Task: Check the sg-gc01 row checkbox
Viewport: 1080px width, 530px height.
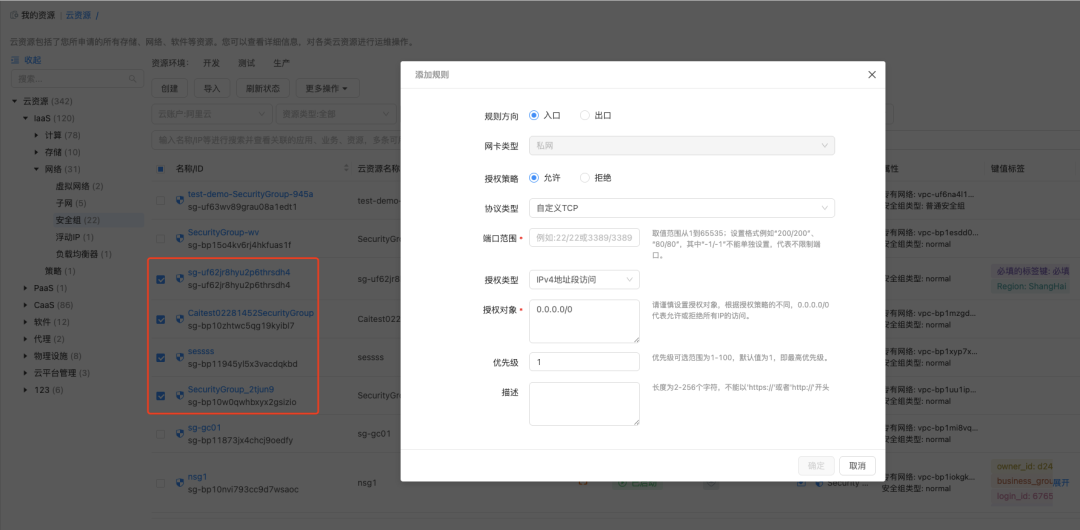Action: click(160, 434)
